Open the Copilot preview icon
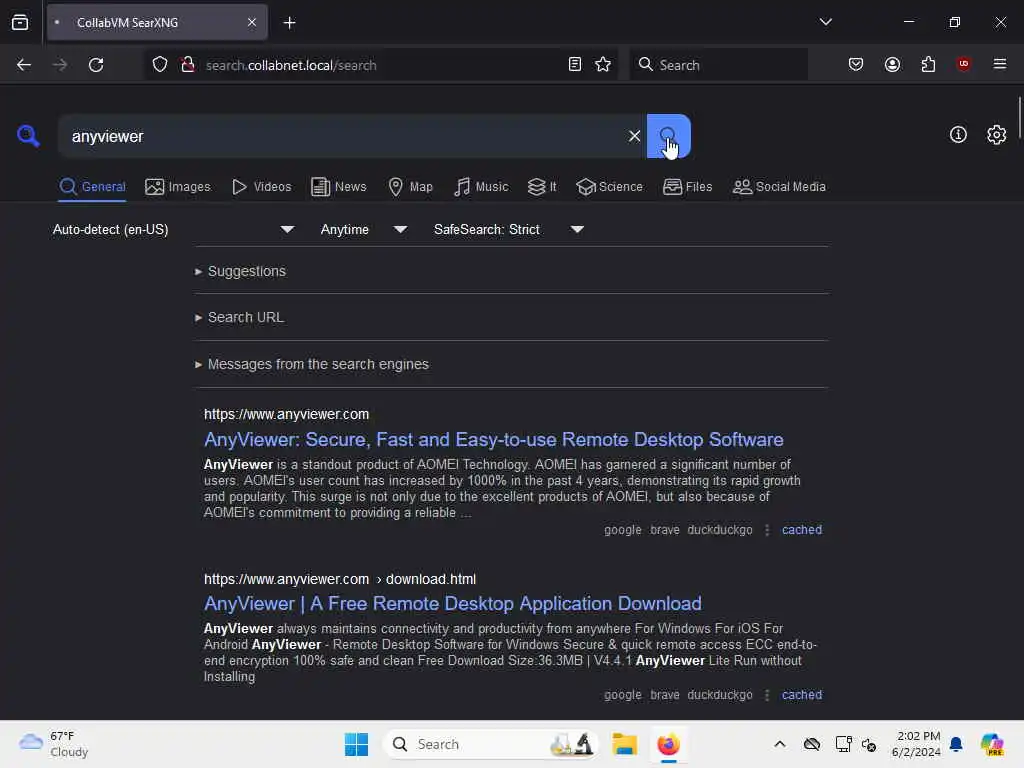The height and width of the screenshot is (768, 1024). tap(992, 744)
